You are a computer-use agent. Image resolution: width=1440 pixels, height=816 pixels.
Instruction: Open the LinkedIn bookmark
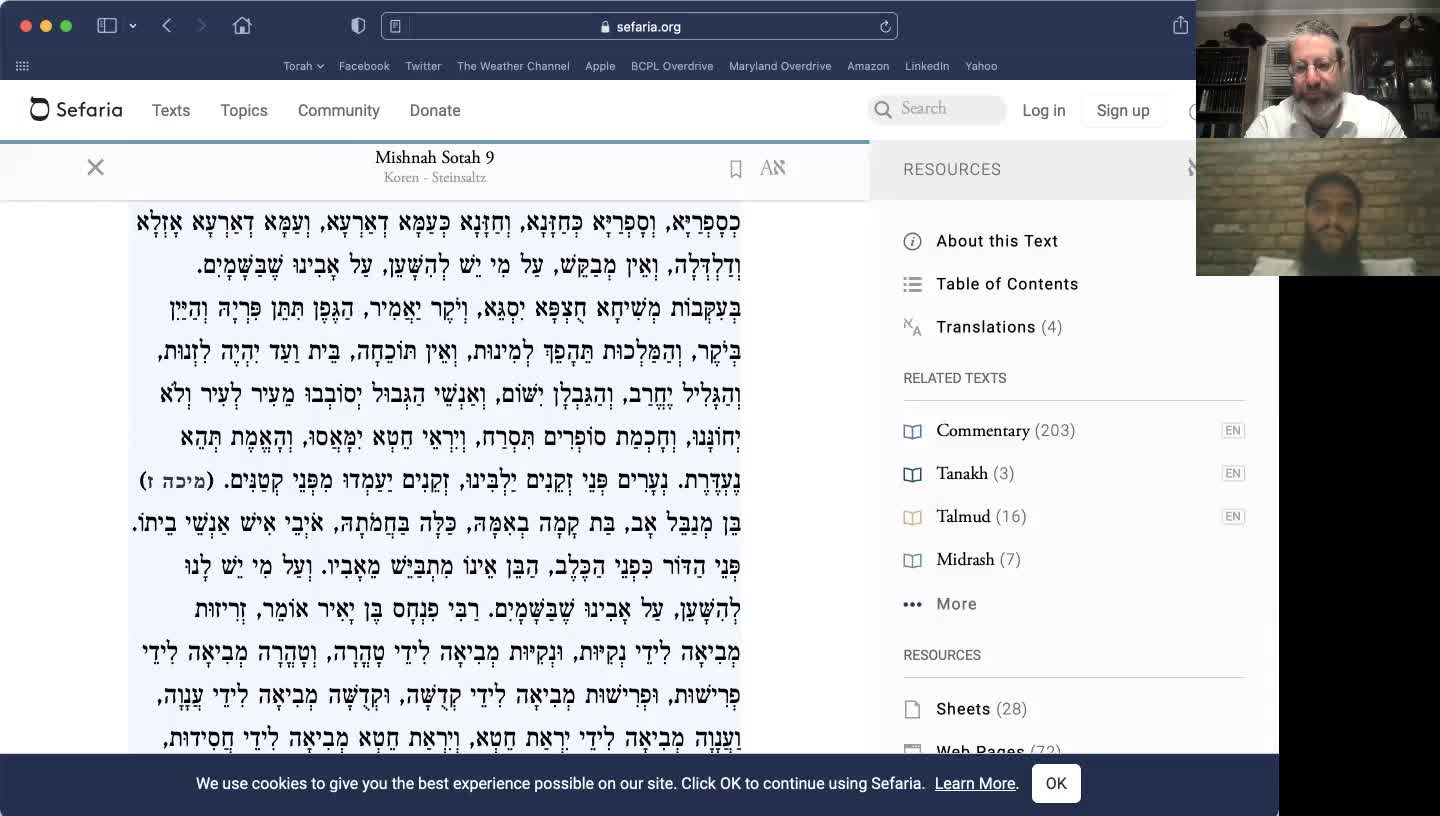coord(927,66)
